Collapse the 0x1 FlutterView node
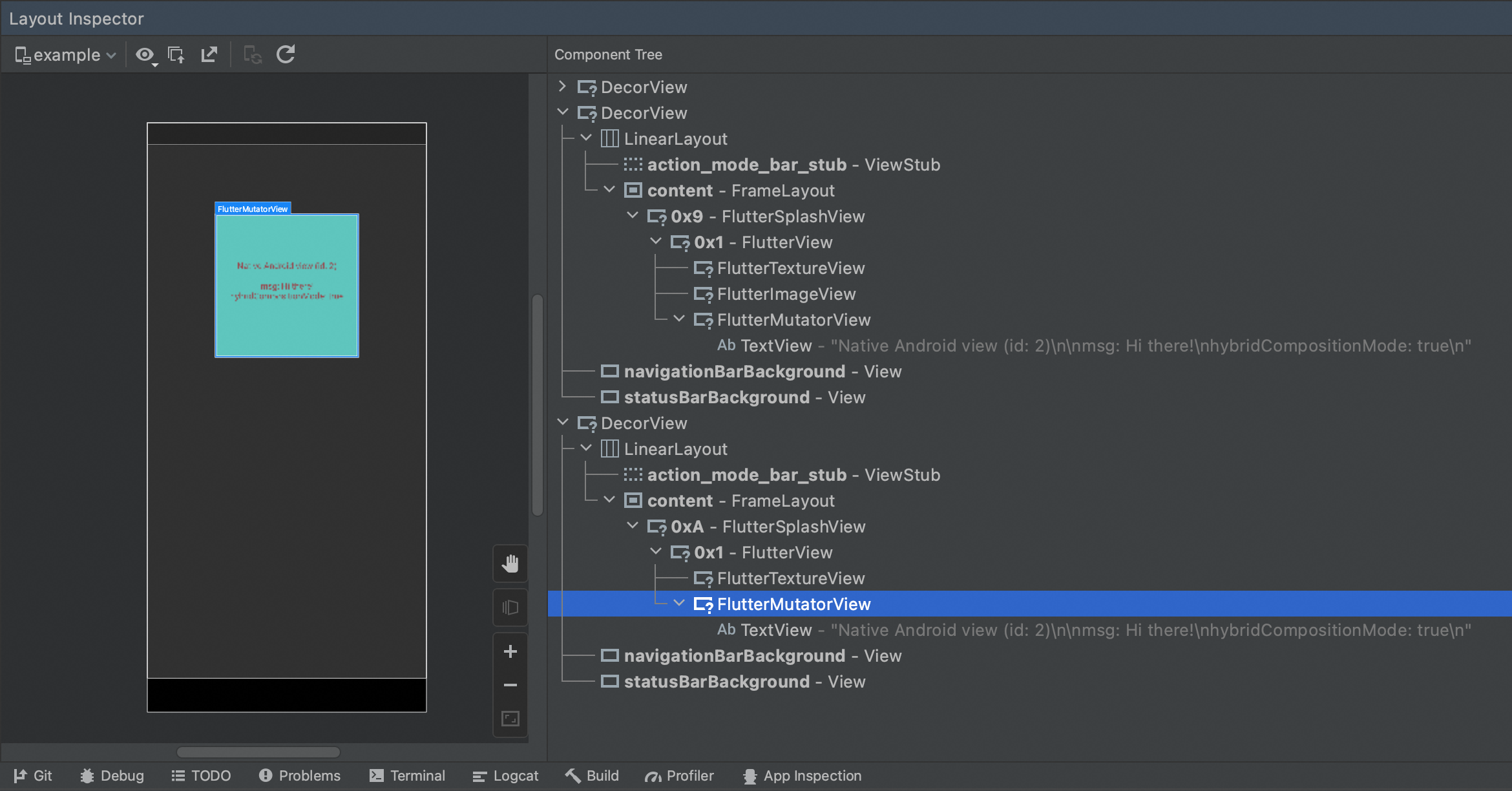This screenshot has height=791, width=1512. [x=655, y=242]
